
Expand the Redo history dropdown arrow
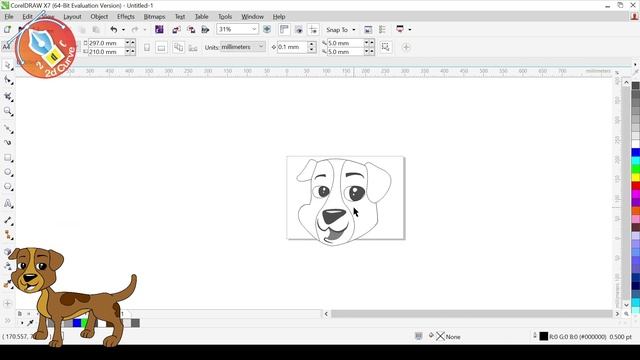[x=144, y=29]
